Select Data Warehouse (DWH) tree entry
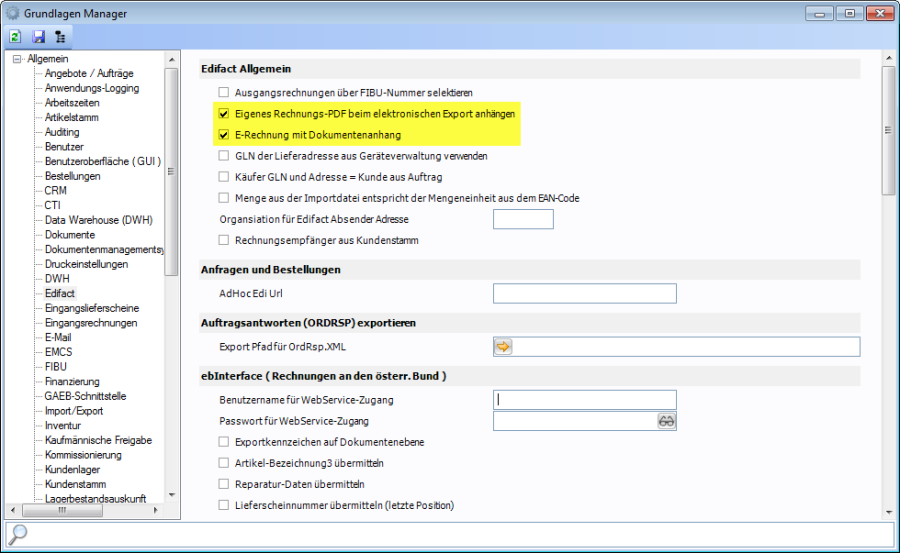The image size is (900, 553). 98,220
